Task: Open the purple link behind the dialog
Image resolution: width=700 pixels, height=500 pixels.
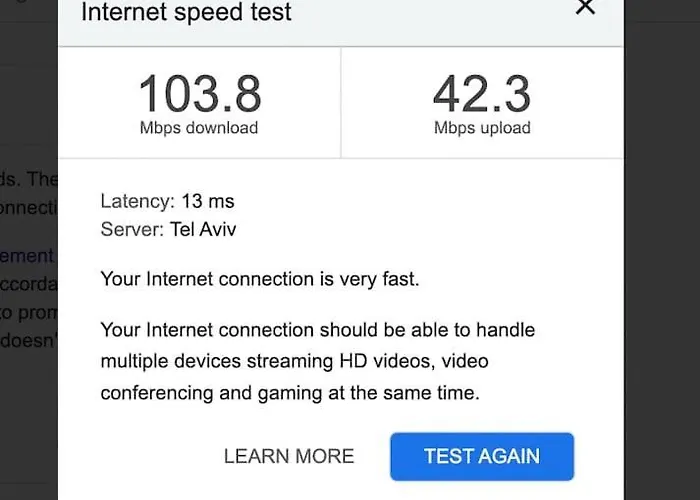Action: click(x=28, y=256)
